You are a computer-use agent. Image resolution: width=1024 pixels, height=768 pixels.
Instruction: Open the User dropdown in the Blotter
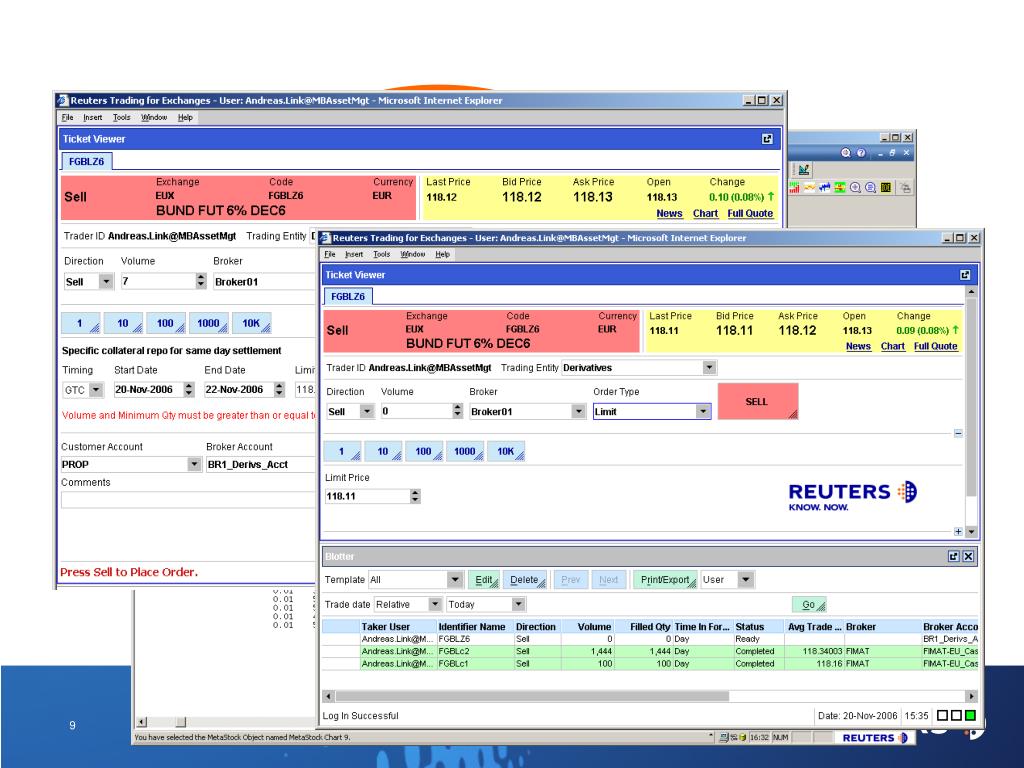[x=746, y=579]
